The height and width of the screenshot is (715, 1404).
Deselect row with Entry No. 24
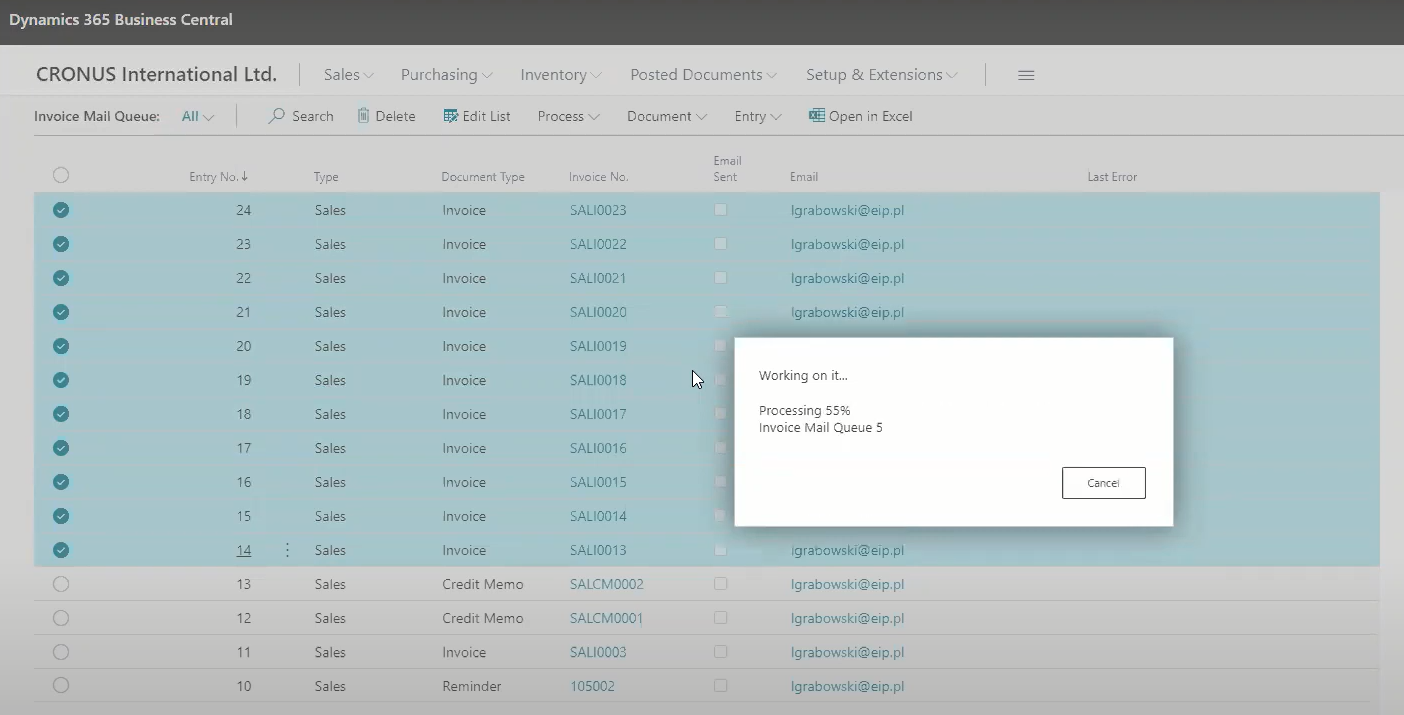coord(61,210)
